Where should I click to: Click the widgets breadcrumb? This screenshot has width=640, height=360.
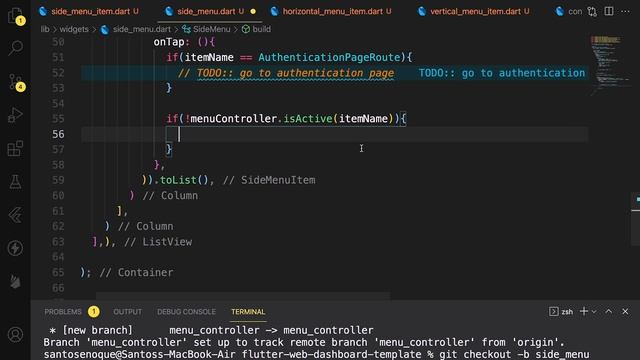pos(74,29)
